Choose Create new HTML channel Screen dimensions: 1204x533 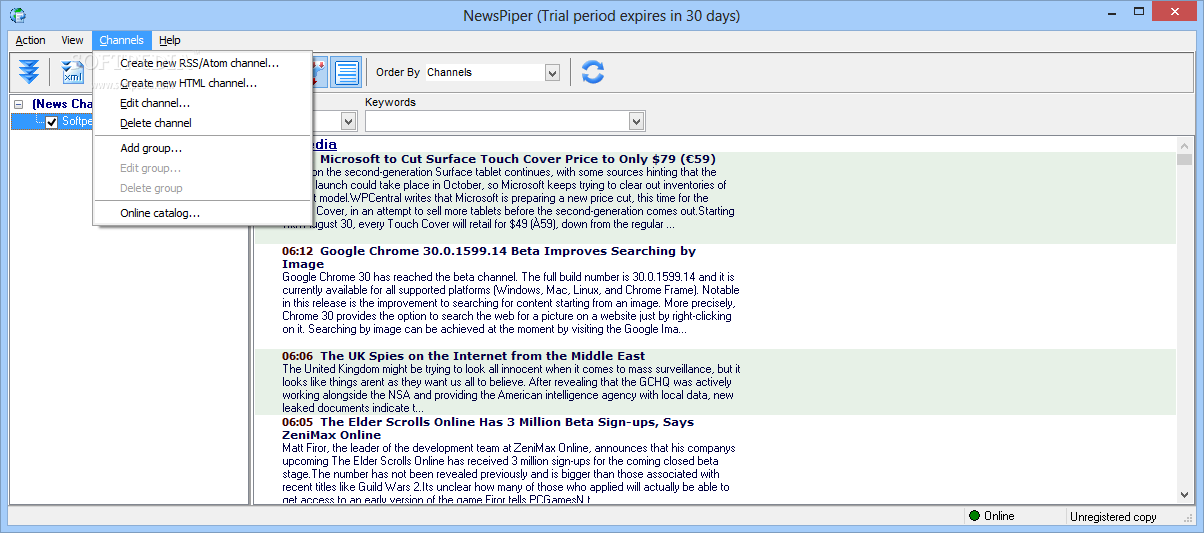(x=202, y=83)
